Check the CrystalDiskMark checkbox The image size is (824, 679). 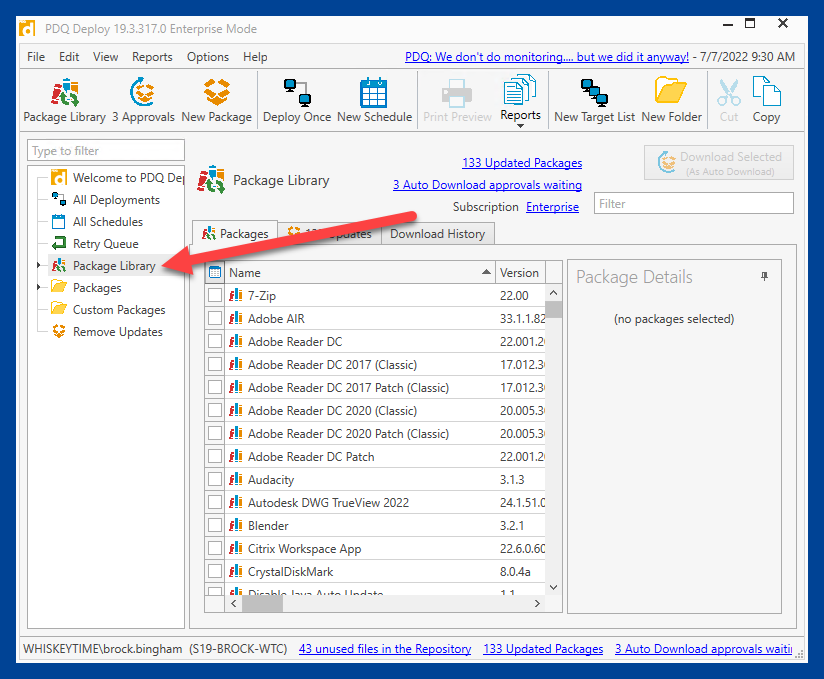coord(214,572)
